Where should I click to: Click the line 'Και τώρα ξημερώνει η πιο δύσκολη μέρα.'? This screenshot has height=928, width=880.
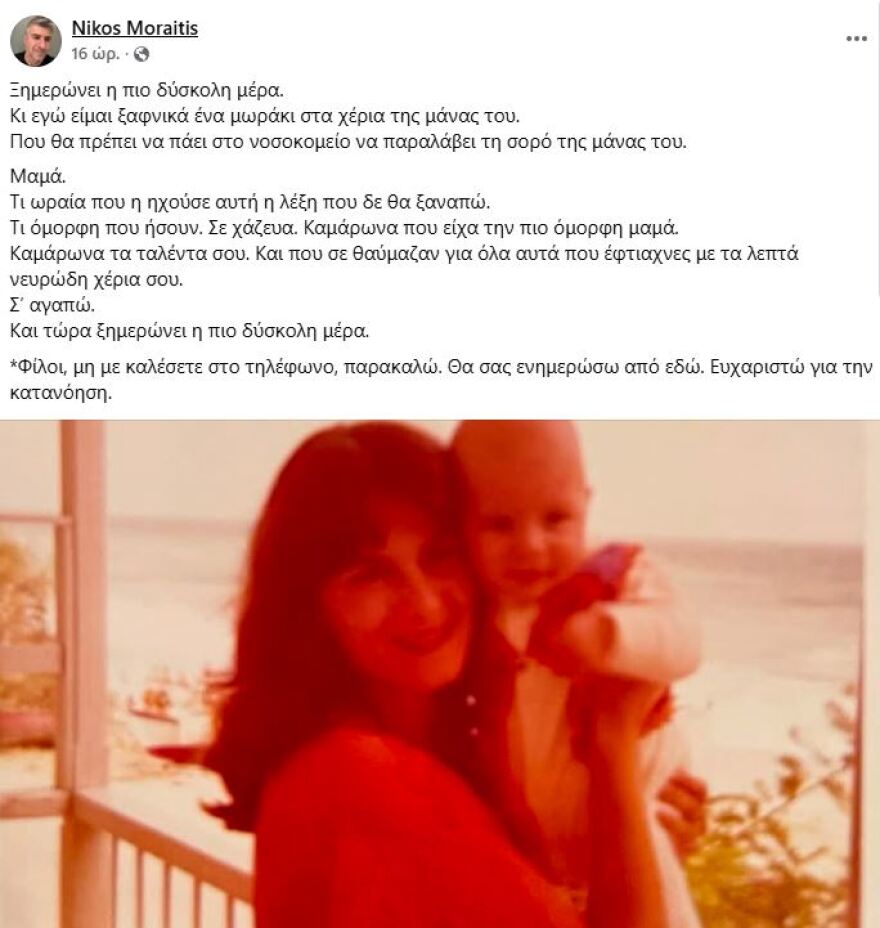pyautogui.click(x=189, y=331)
